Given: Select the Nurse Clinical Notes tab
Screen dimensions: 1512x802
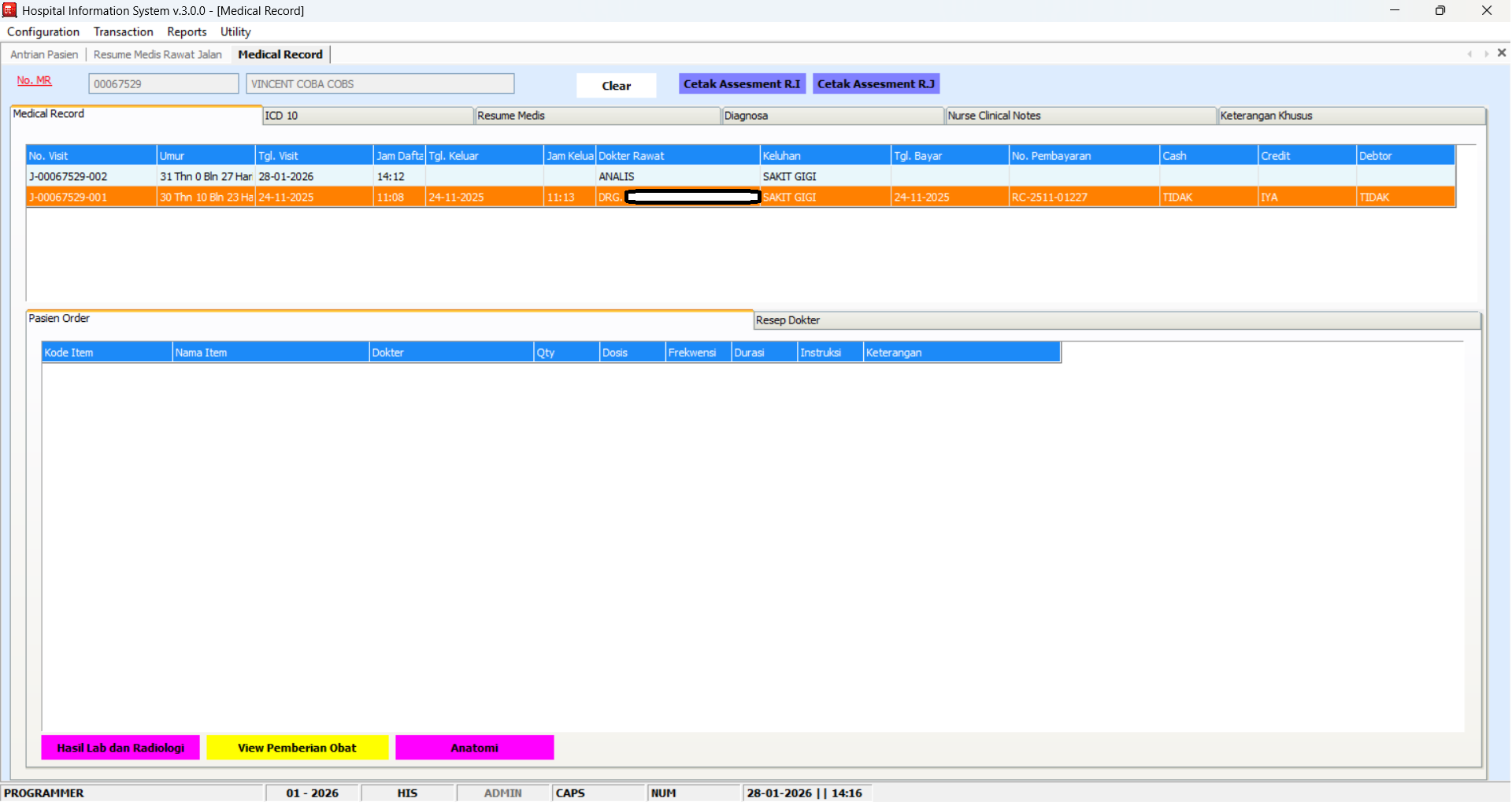Looking at the screenshot, I should click(x=1079, y=116).
